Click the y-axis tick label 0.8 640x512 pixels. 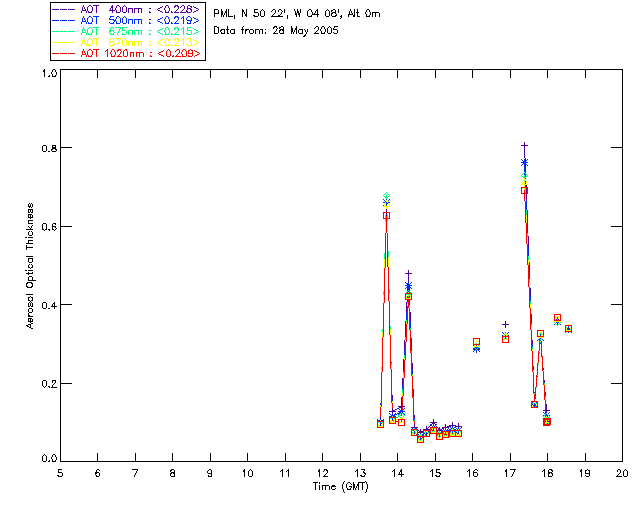pos(49,148)
